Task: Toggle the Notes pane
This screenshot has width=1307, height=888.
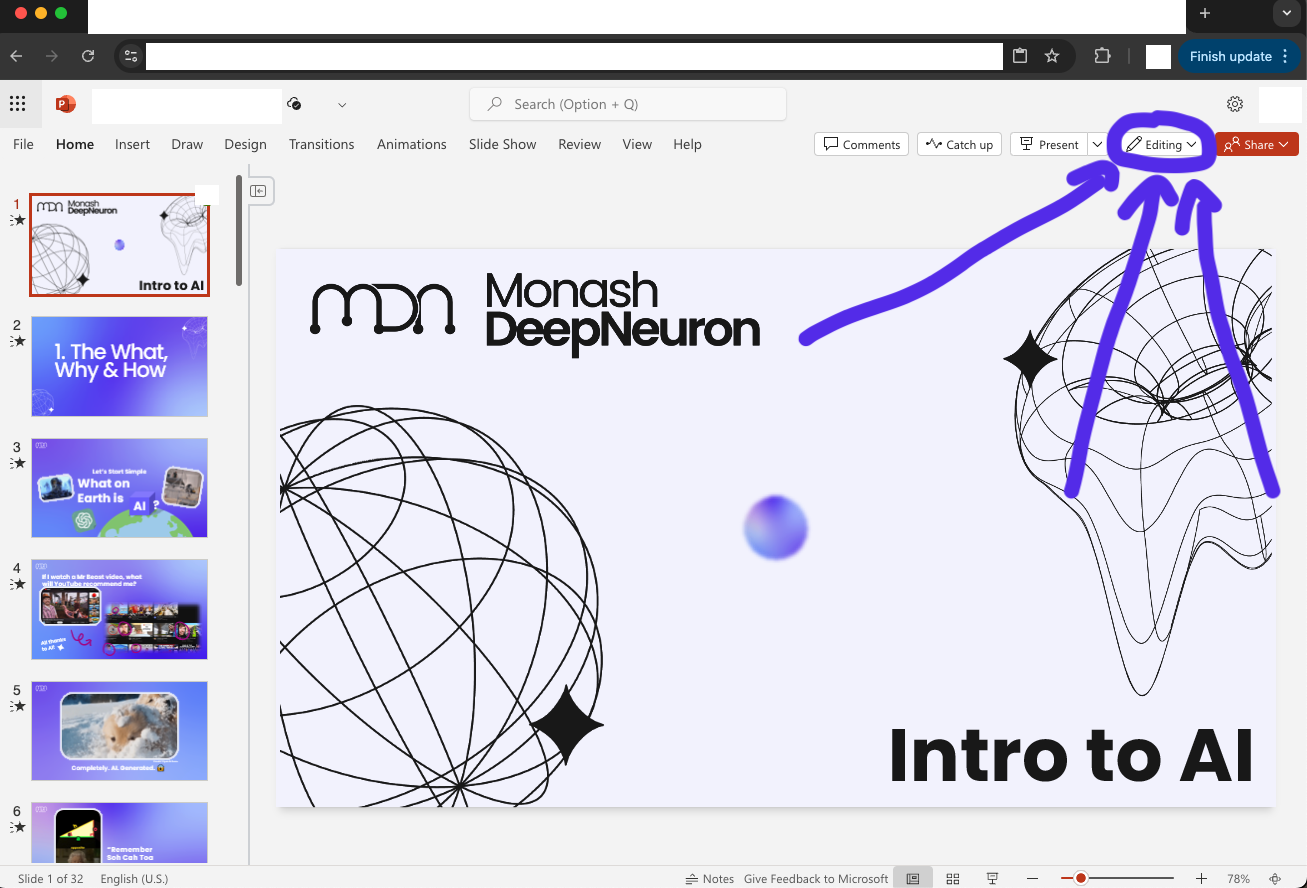Action: click(x=710, y=879)
